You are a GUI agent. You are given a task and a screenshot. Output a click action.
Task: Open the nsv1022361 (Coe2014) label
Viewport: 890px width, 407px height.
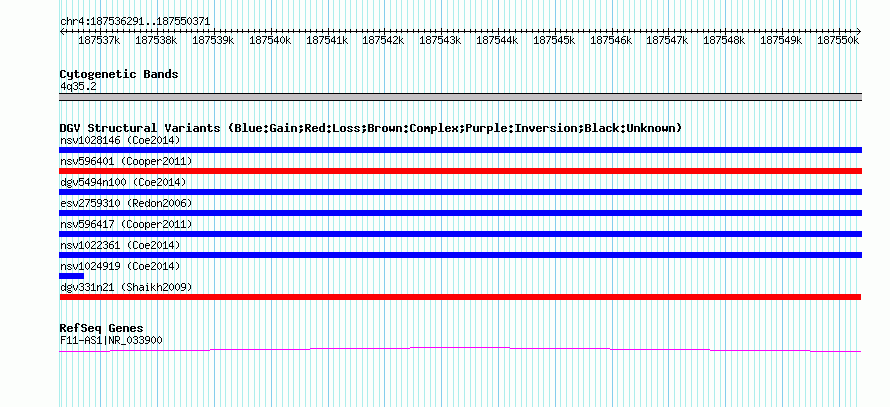coord(120,245)
